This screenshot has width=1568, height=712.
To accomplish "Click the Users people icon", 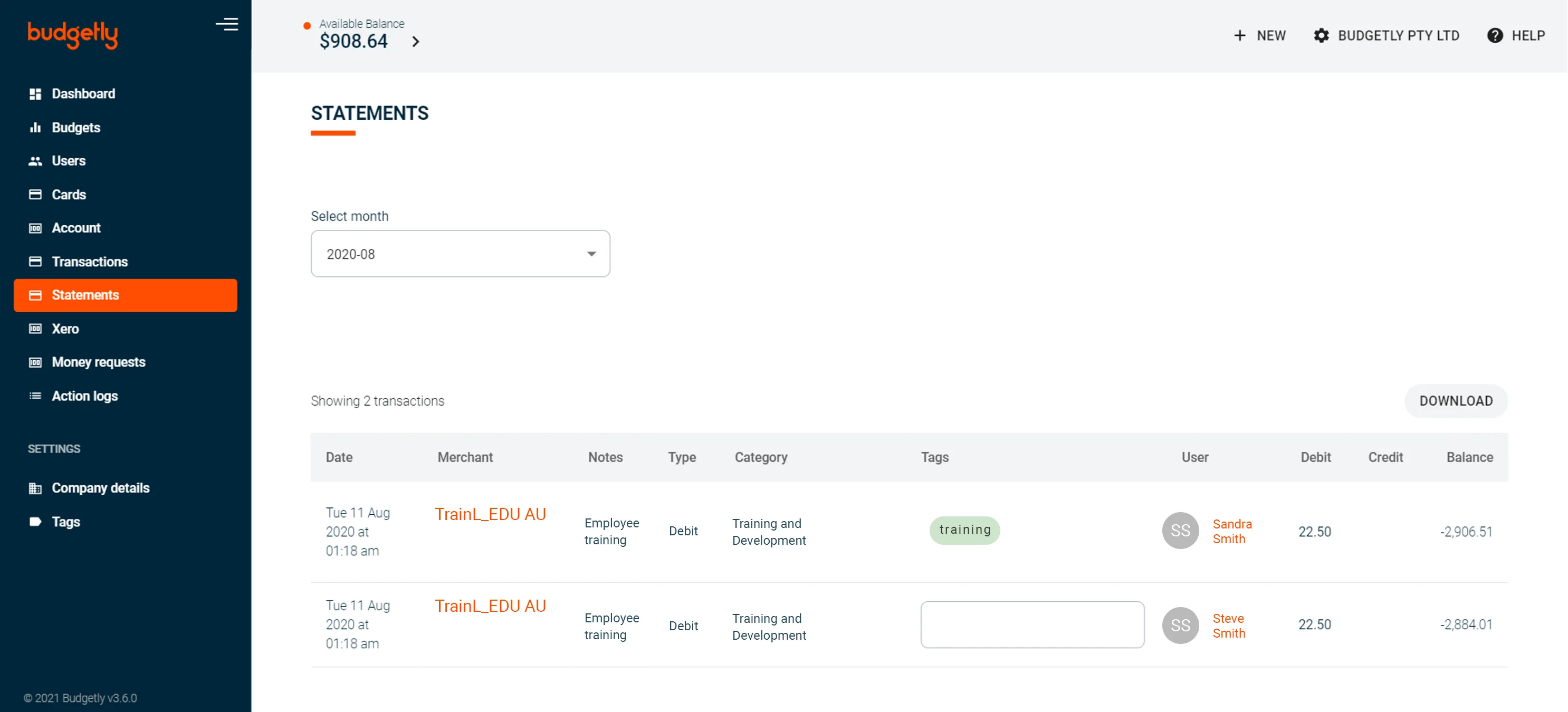I will 35,161.
